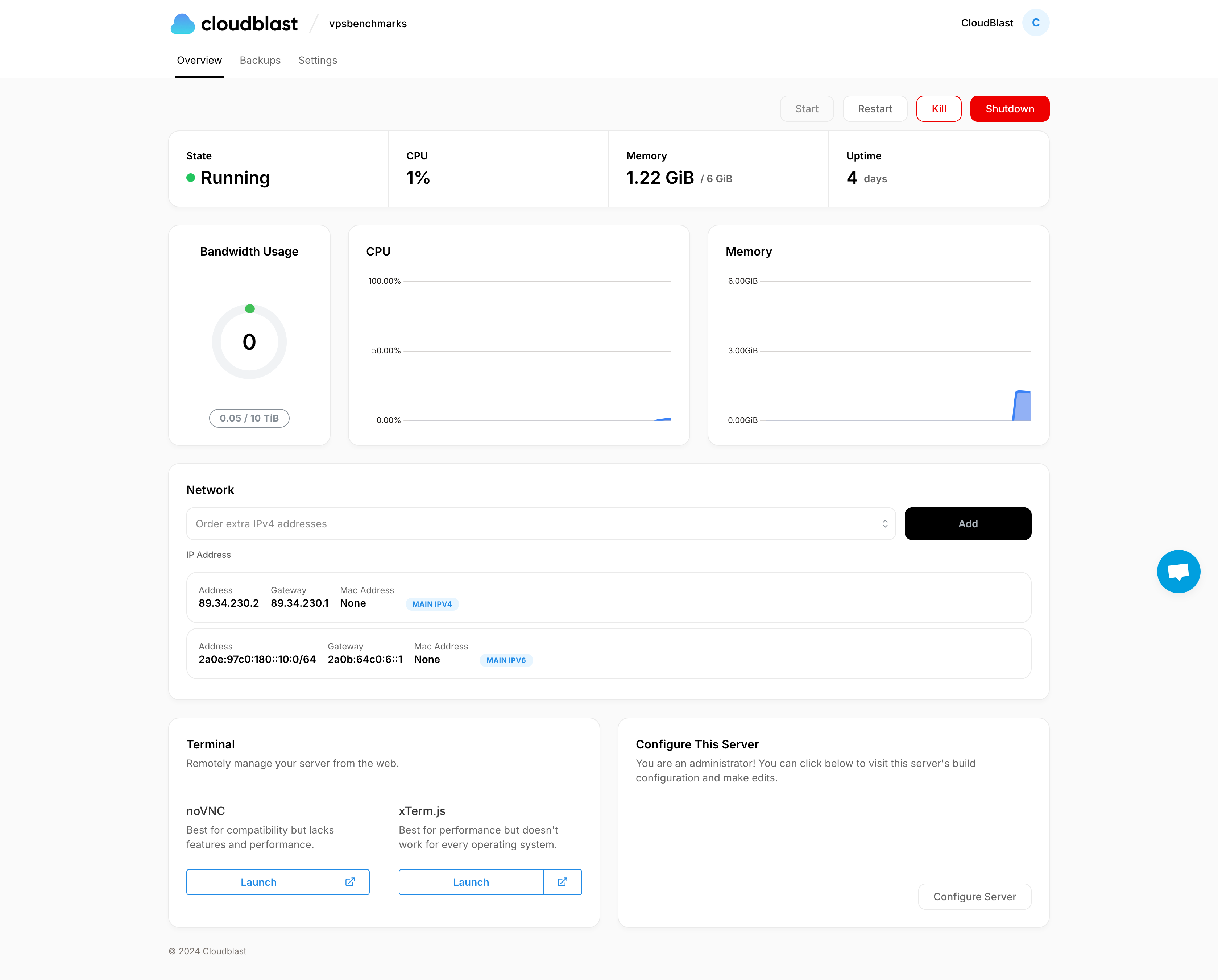
Task: Click the Network section heading
Action: coord(210,490)
